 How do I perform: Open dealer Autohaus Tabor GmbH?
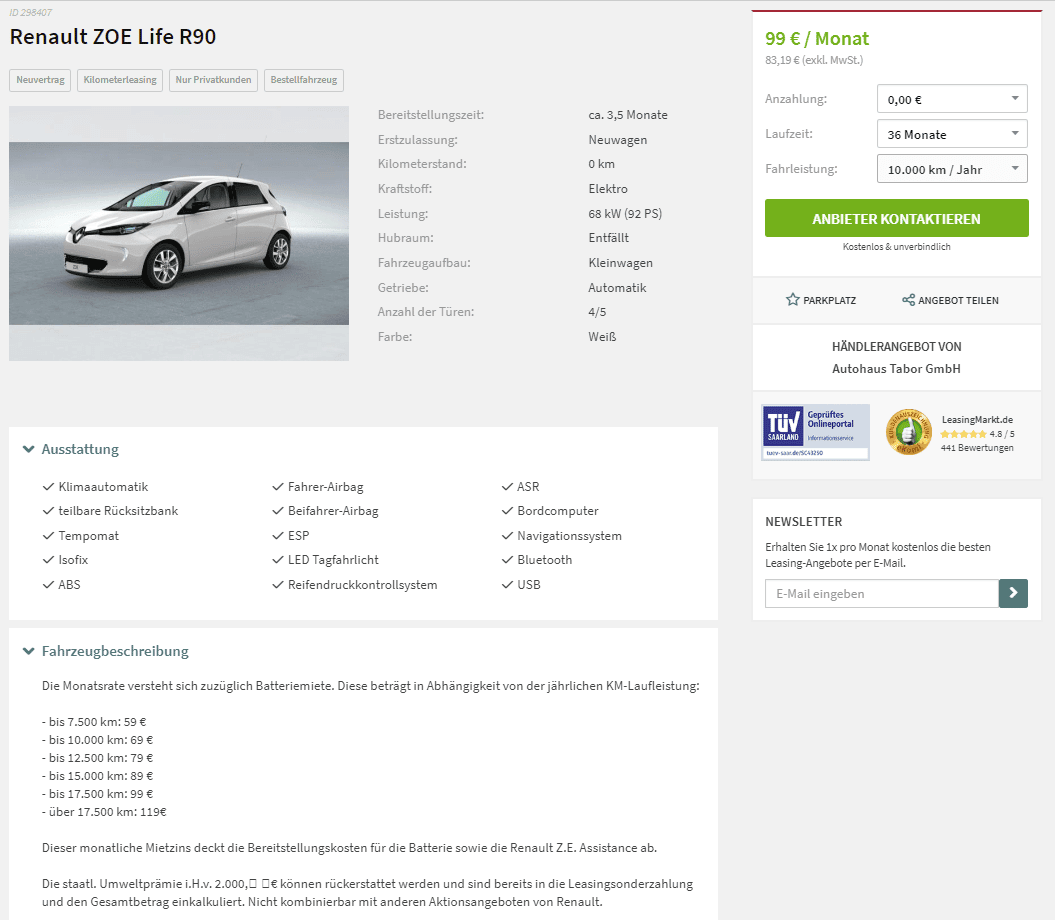pos(896,369)
